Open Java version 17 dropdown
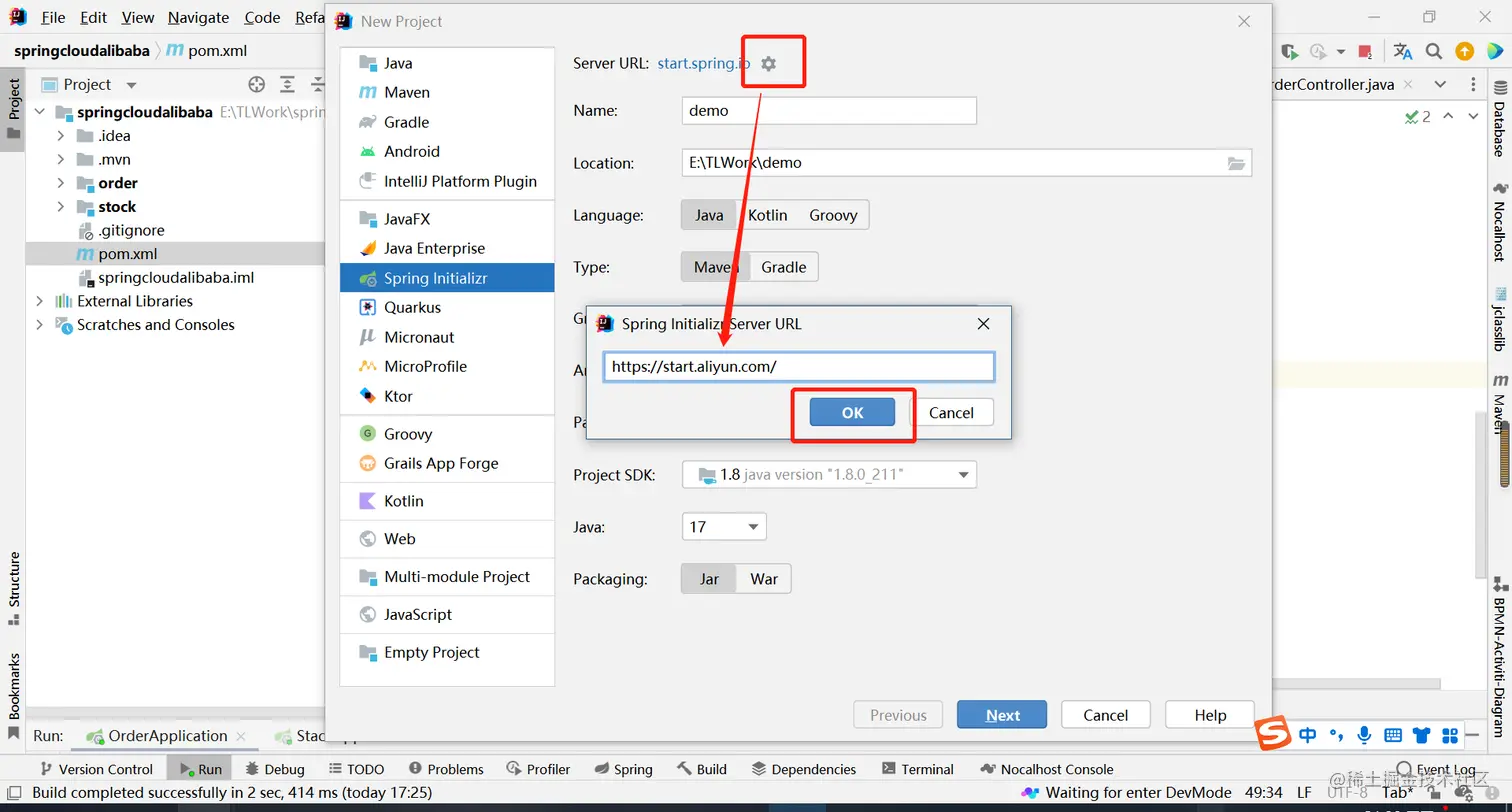The image size is (1512, 812). point(724,527)
